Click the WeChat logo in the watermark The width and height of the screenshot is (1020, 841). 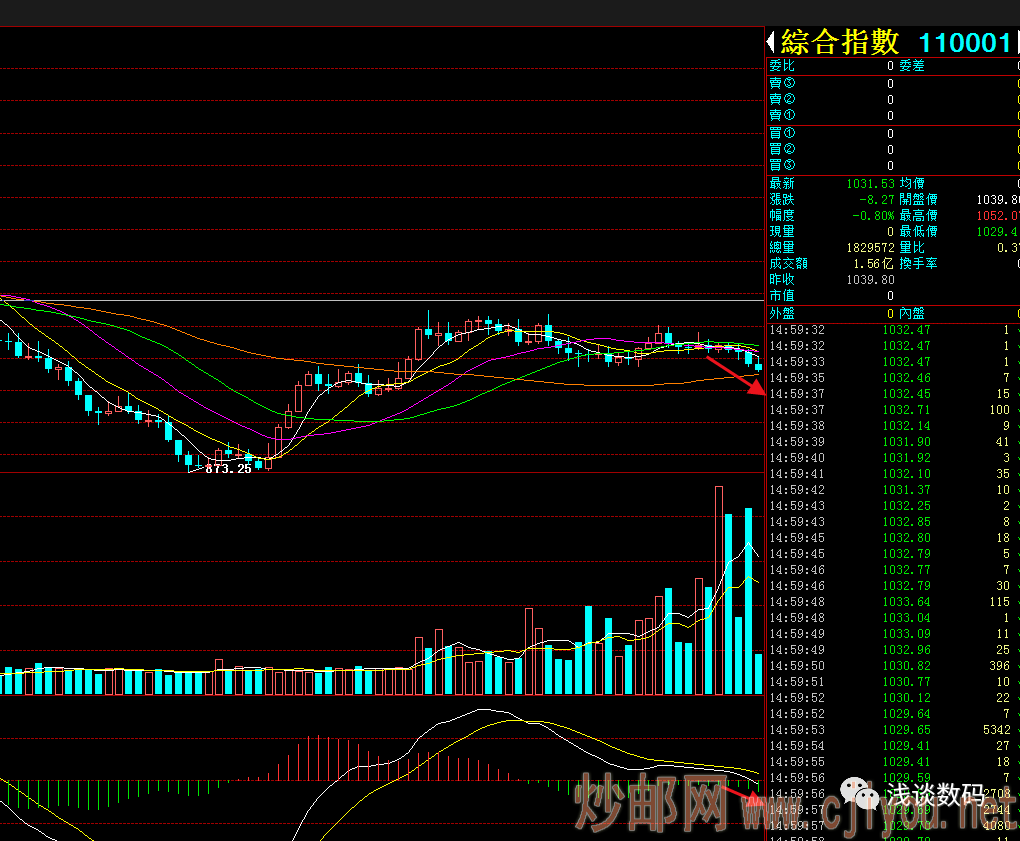[x=860, y=795]
